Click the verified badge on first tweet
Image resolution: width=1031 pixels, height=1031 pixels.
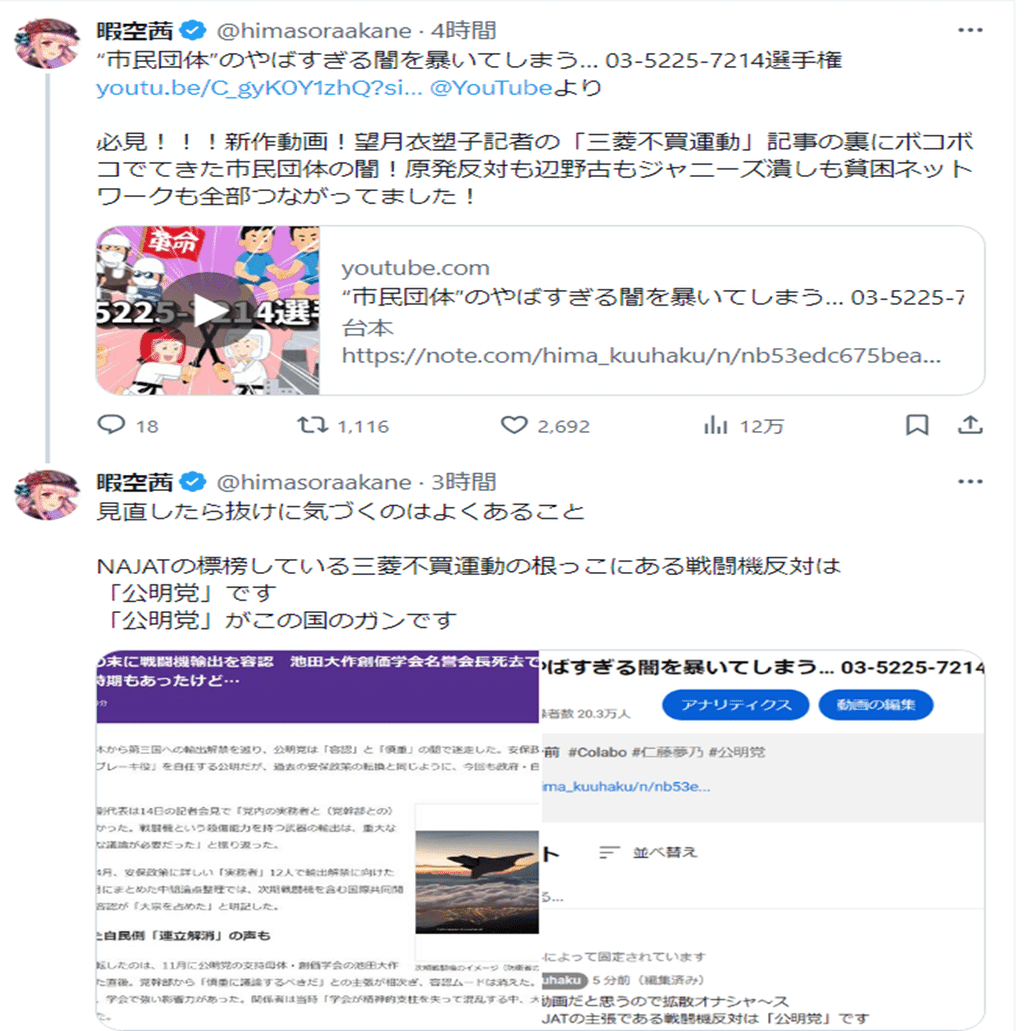(193, 30)
